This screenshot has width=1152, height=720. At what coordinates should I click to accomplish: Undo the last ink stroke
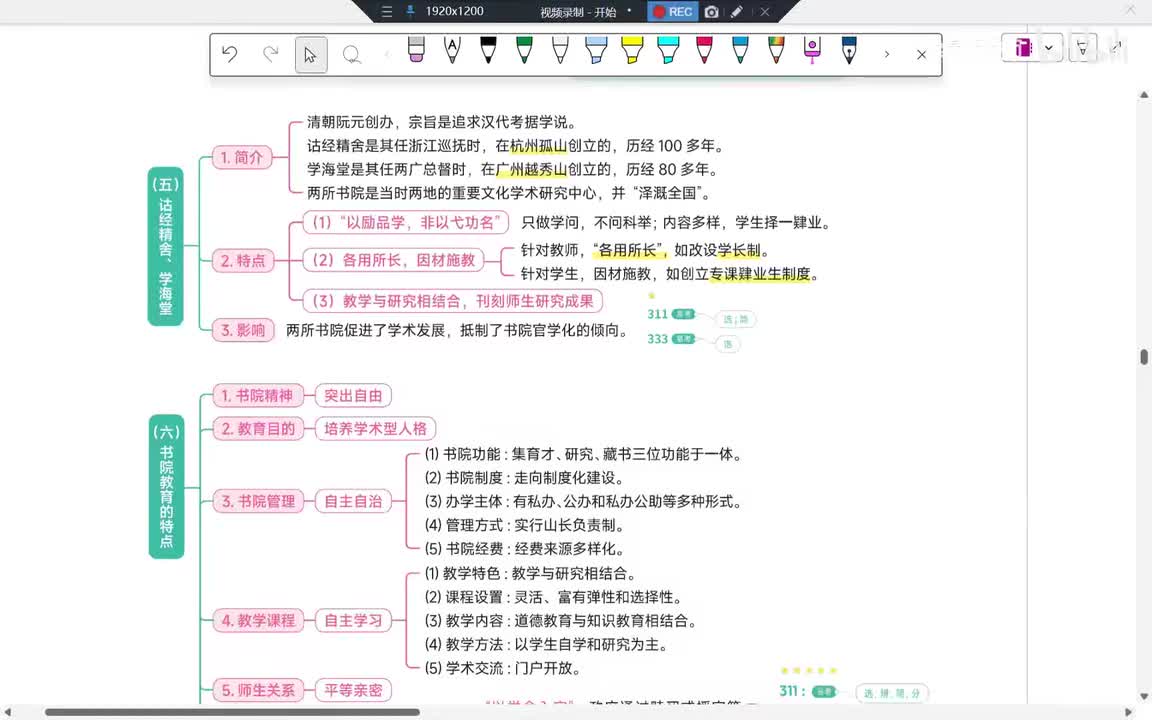229,54
